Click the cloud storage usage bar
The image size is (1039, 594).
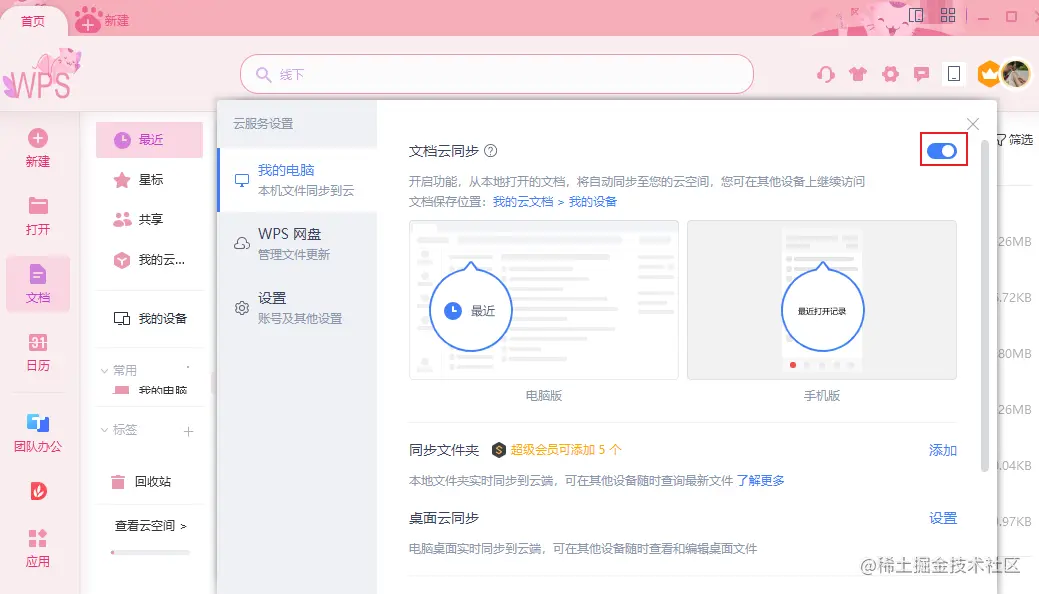pyautogui.click(x=150, y=552)
